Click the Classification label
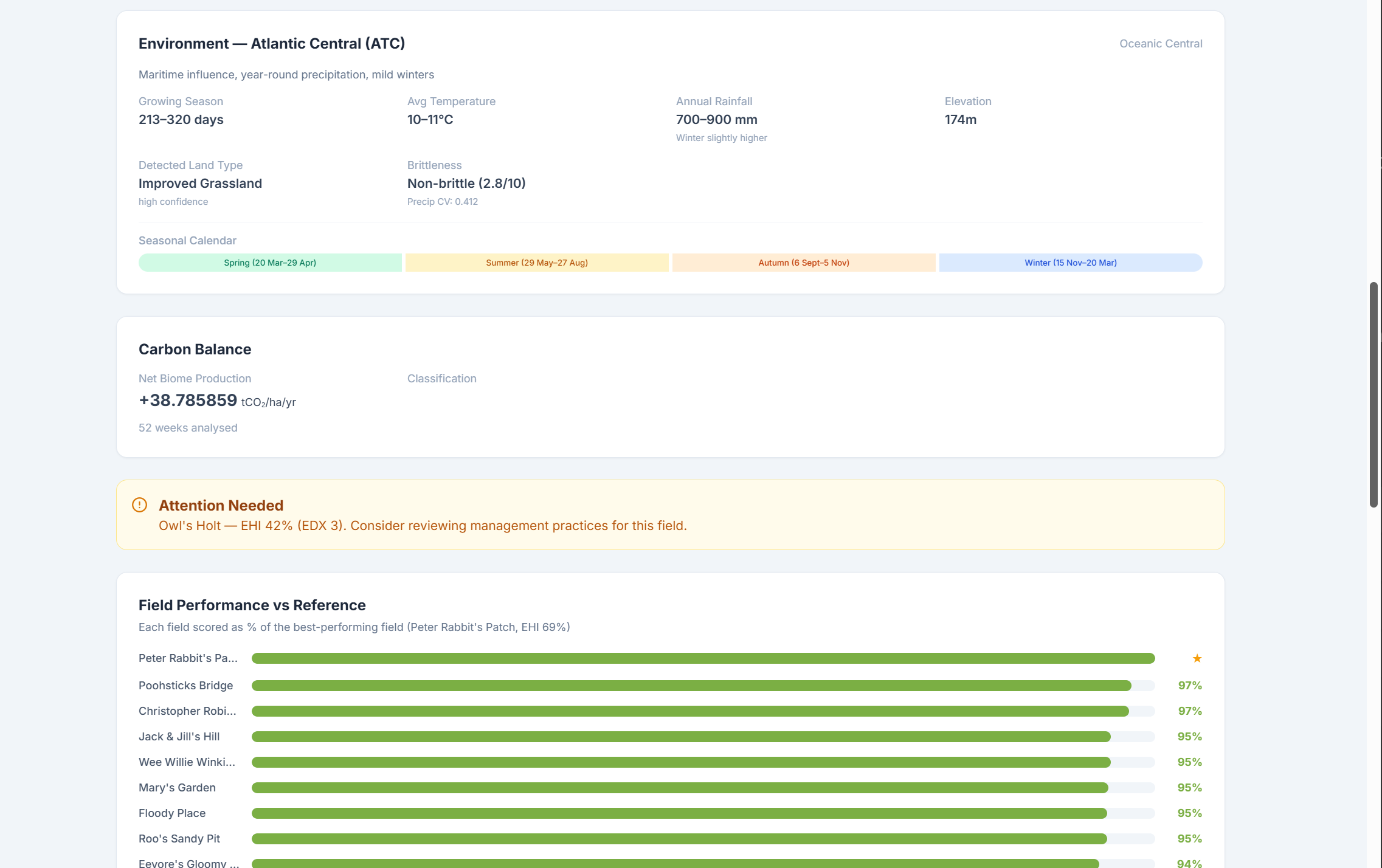This screenshot has height=868, width=1382. click(442, 379)
